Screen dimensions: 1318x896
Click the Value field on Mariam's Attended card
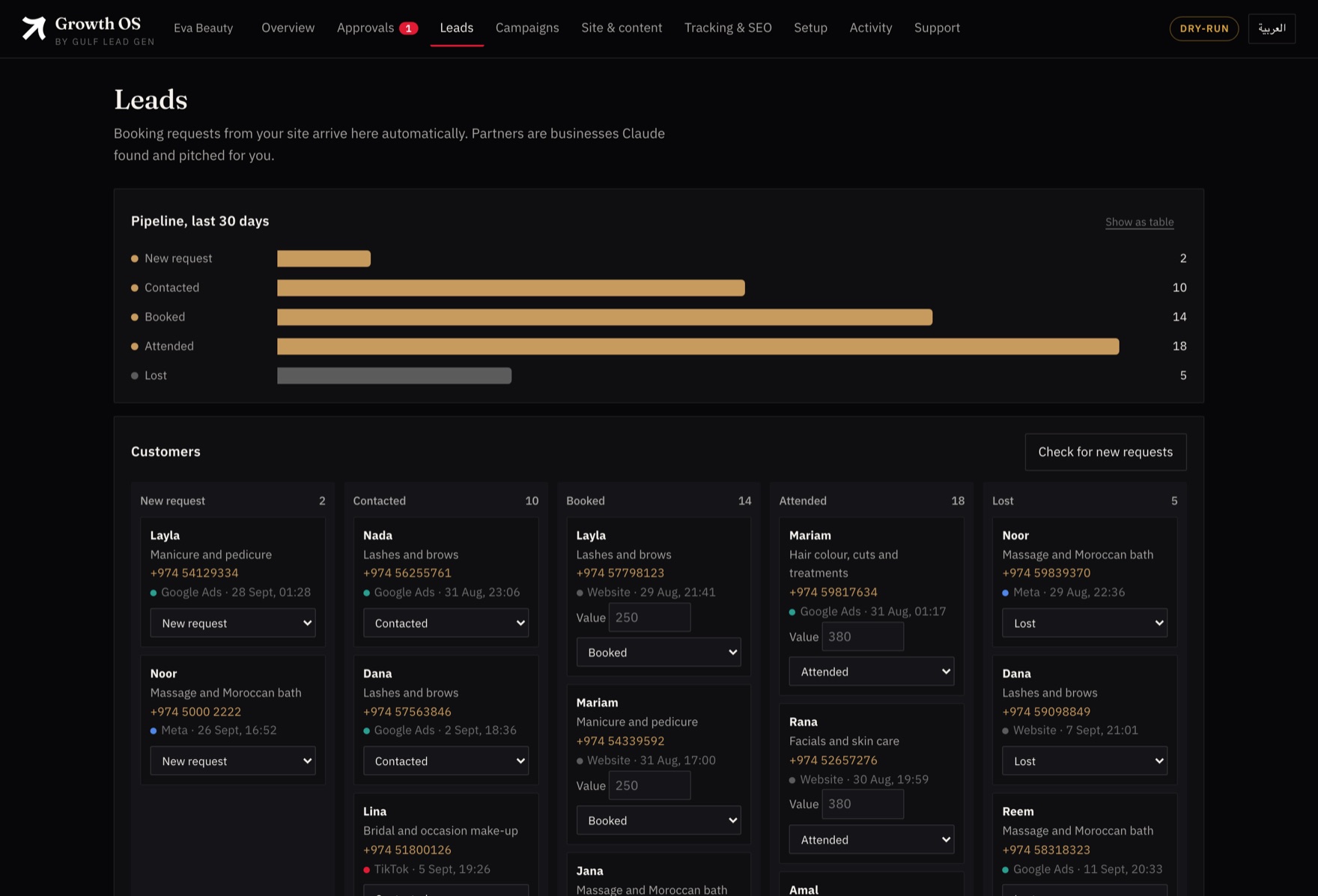point(863,637)
